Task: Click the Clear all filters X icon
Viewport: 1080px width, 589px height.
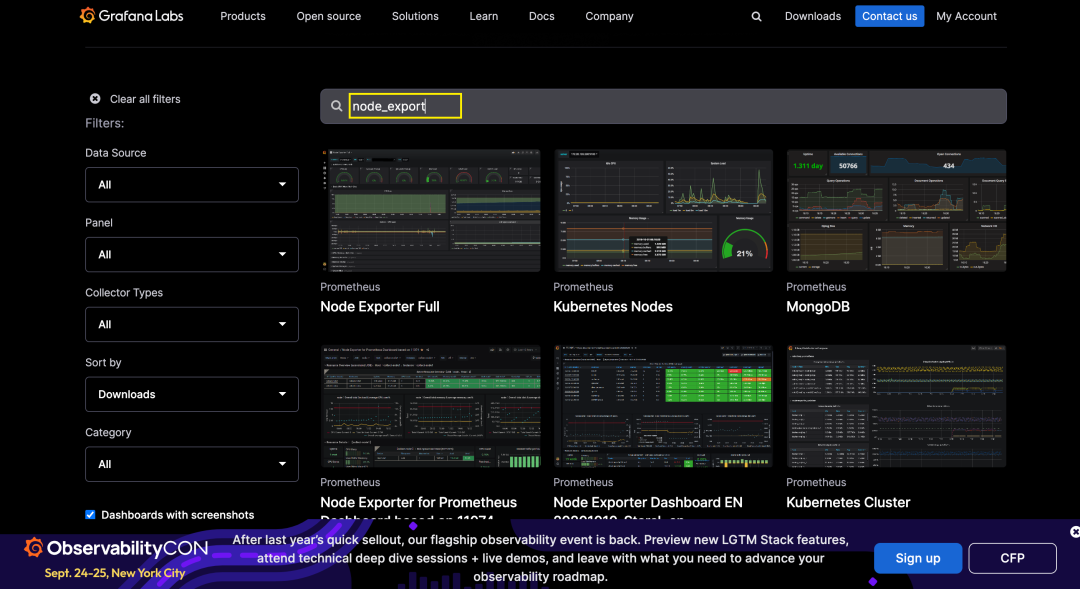Action: click(95, 99)
